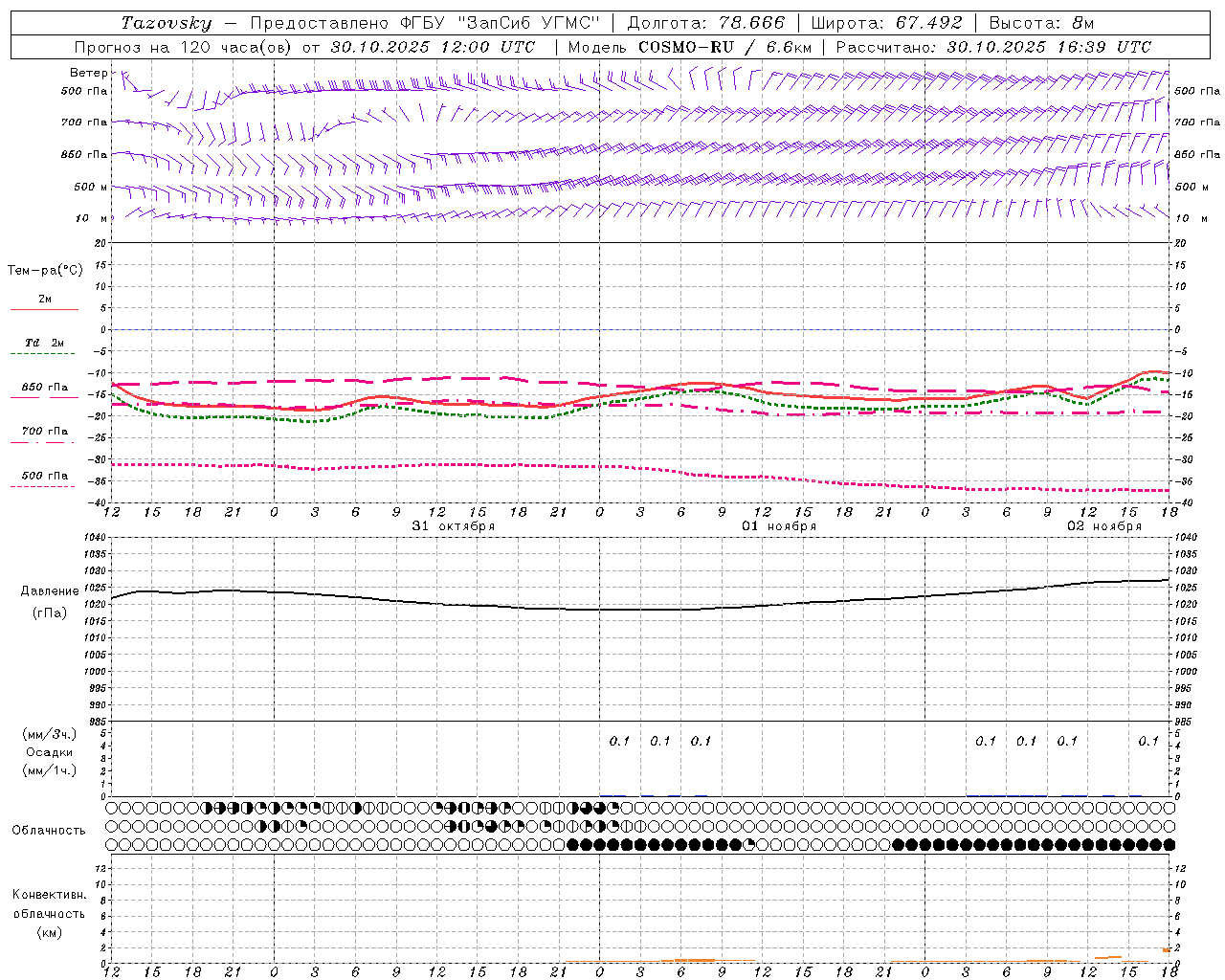Screen dimensions: 1225x980
Task: Click the Осадки precipitation label
Action: click(x=50, y=752)
